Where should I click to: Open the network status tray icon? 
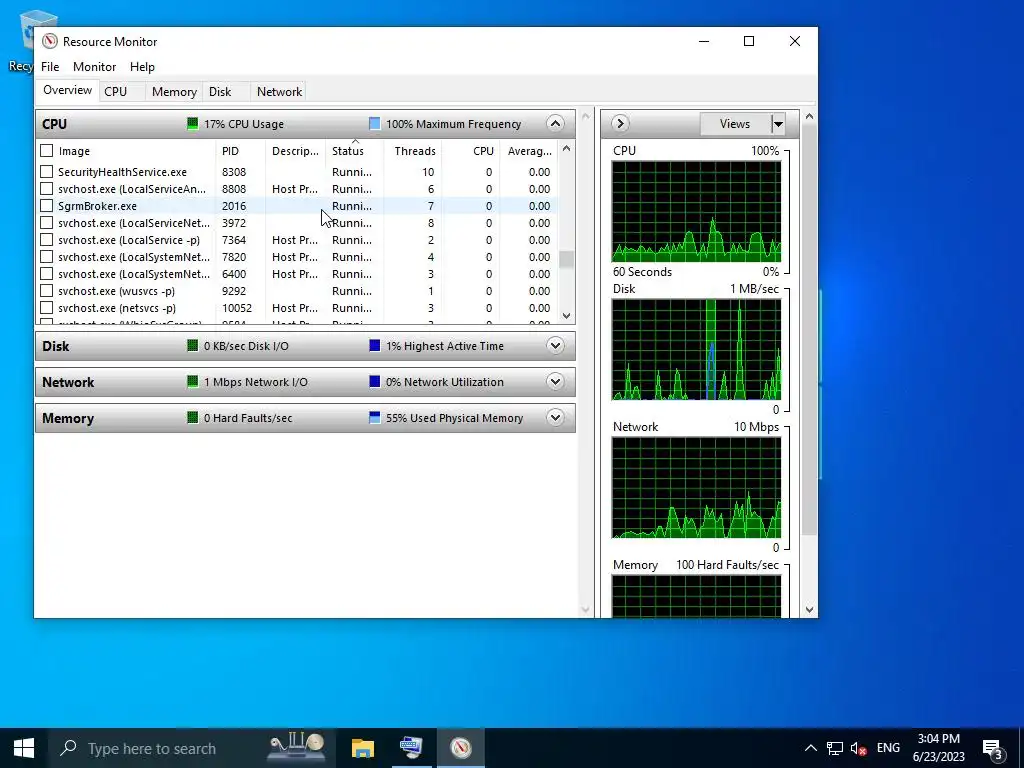835,748
